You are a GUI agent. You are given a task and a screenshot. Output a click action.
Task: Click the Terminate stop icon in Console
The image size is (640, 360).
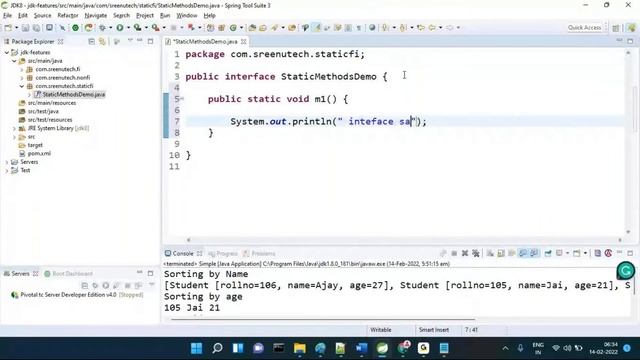tap(454, 253)
